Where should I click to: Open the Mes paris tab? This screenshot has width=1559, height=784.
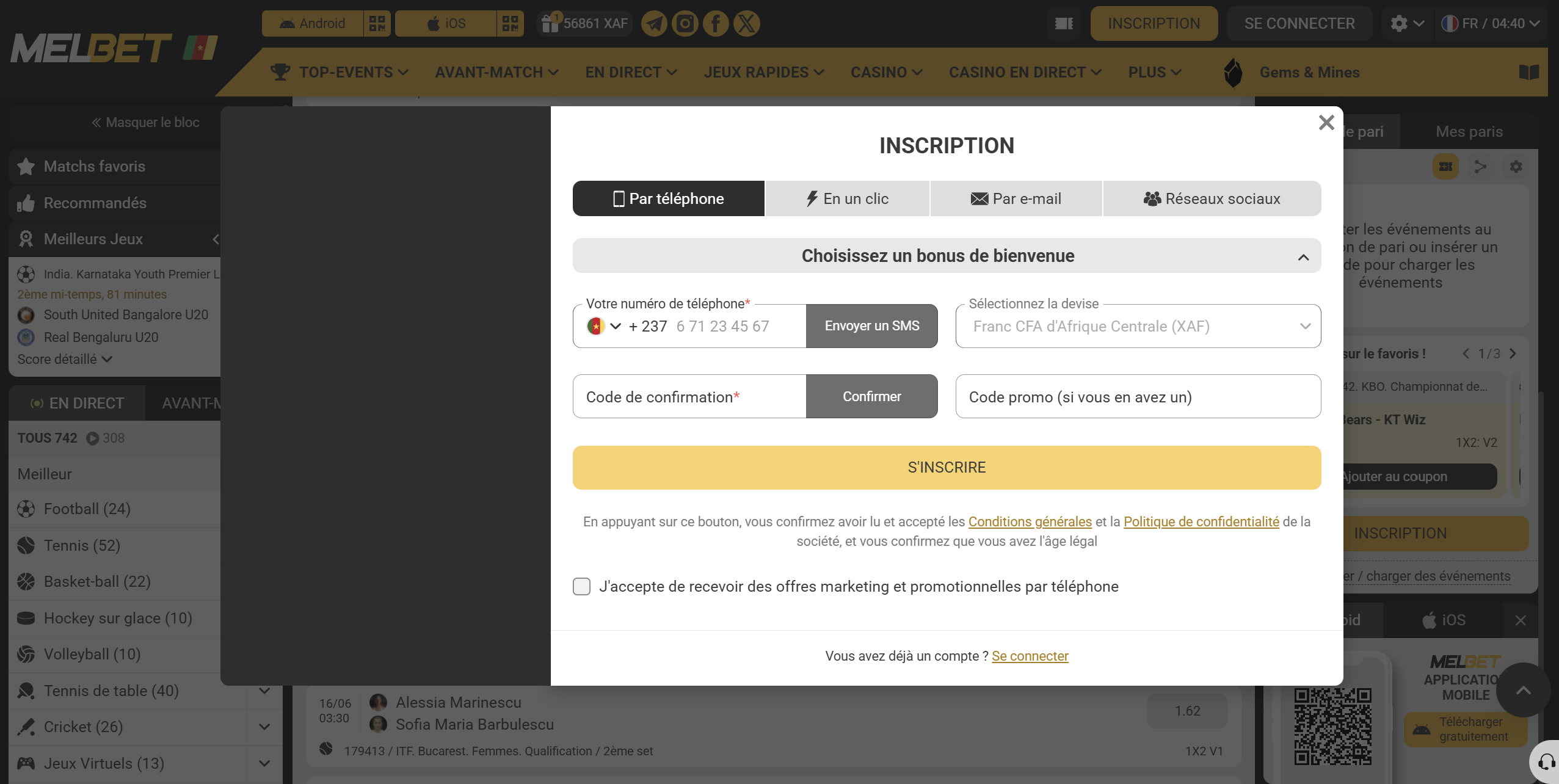coord(1469,132)
